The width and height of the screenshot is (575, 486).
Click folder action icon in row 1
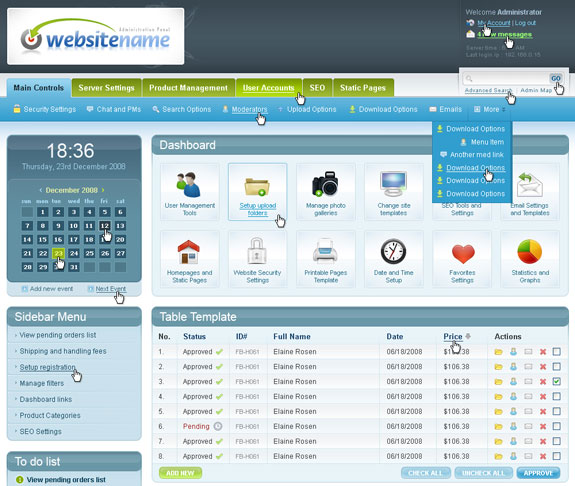[x=498, y=352]
